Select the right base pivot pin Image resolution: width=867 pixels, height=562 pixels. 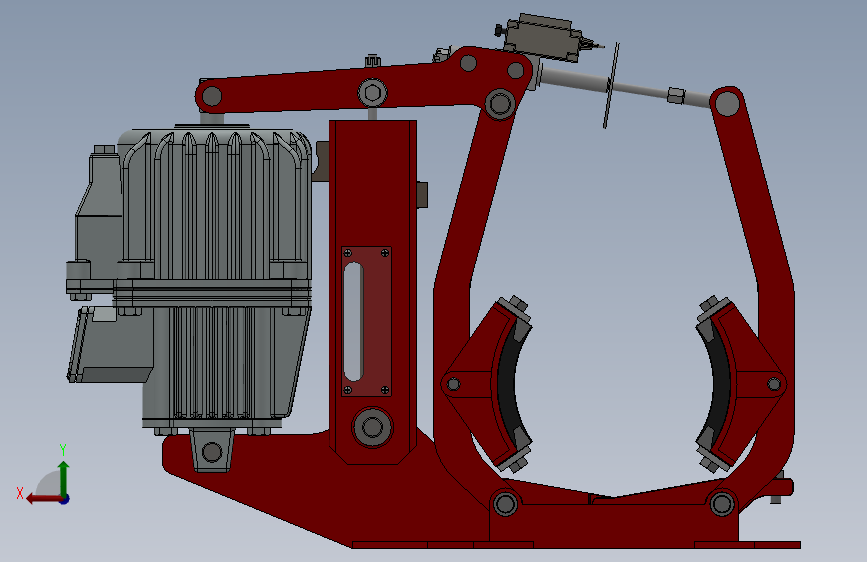pos(722,504)
